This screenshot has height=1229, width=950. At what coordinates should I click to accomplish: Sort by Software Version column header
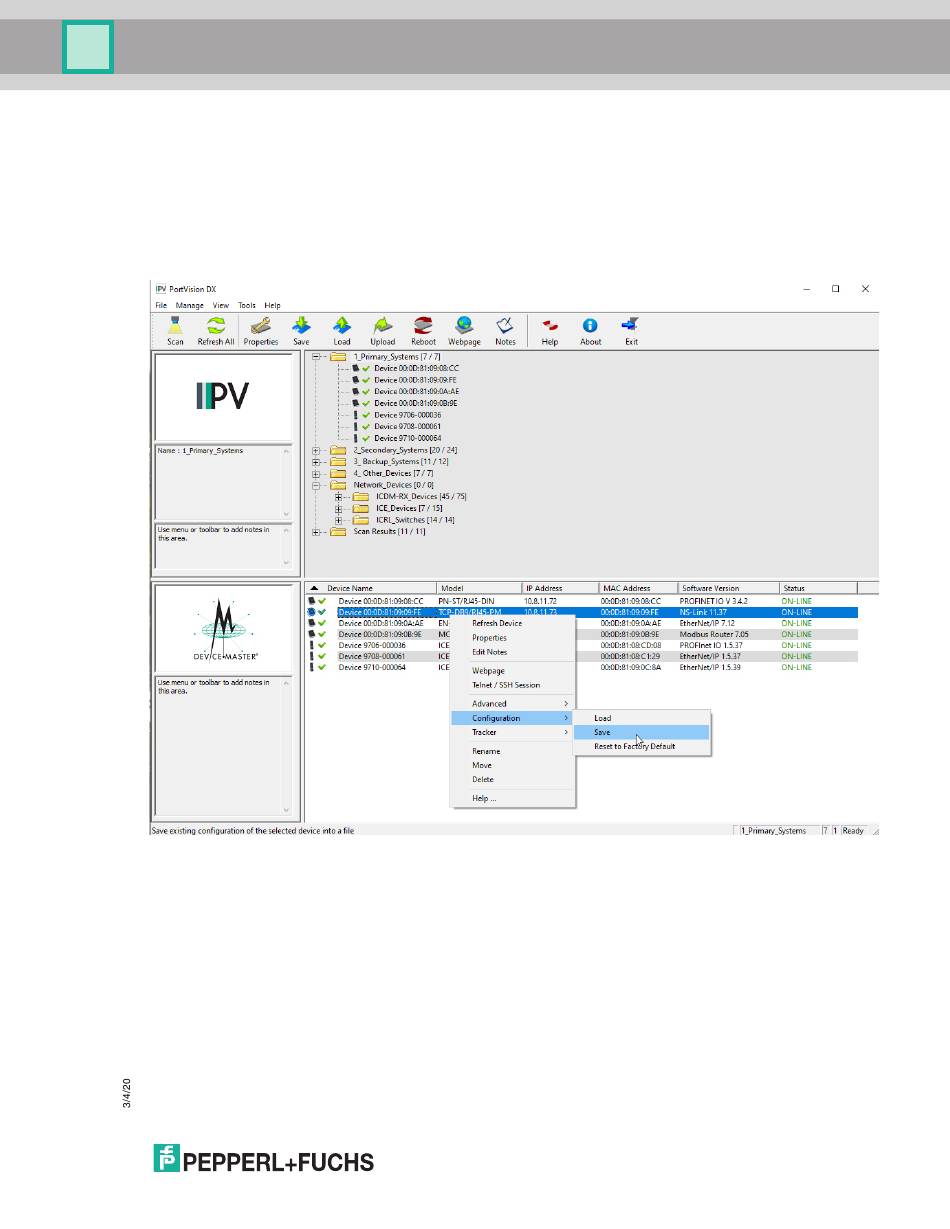point(728,588)
